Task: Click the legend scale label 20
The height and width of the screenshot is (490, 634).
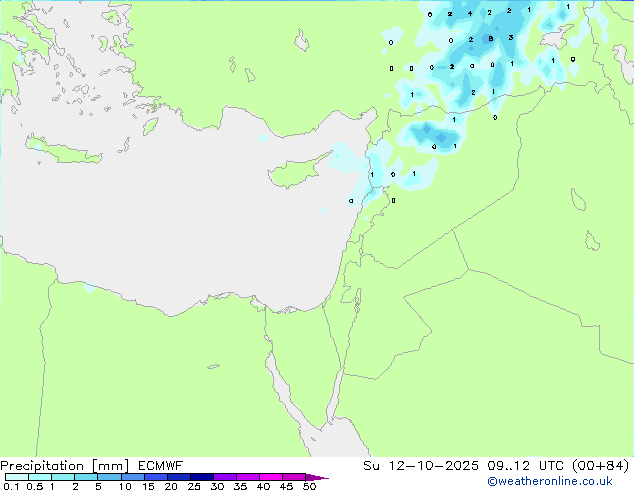Action: [x=171, y=486]
